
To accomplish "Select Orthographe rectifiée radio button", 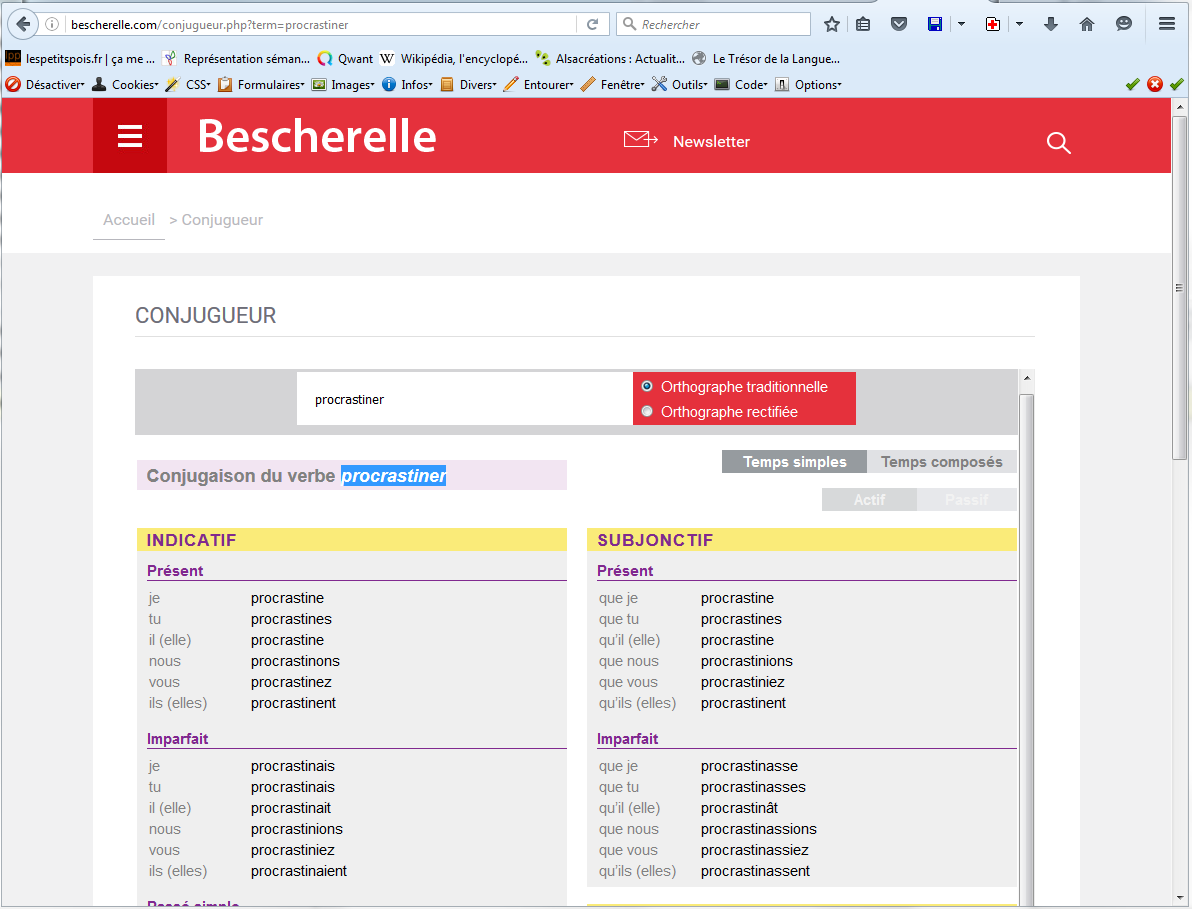I will (647, 411).
